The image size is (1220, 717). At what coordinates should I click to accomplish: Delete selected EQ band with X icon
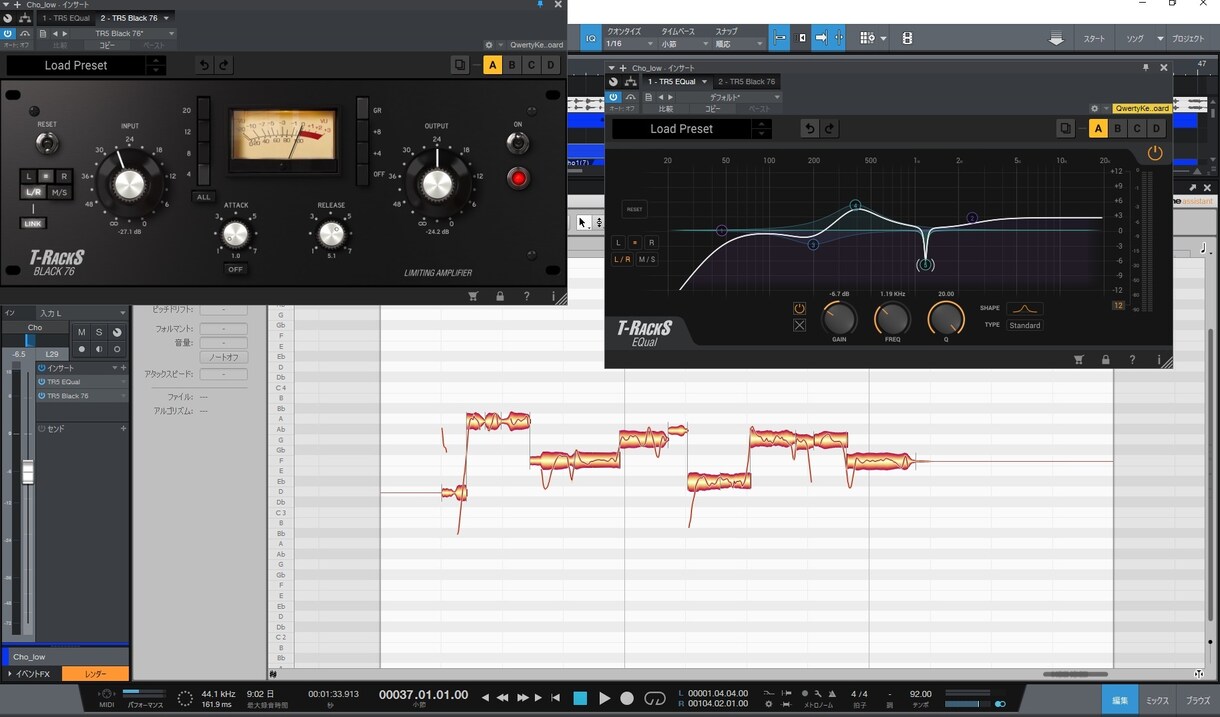point(799,325)
